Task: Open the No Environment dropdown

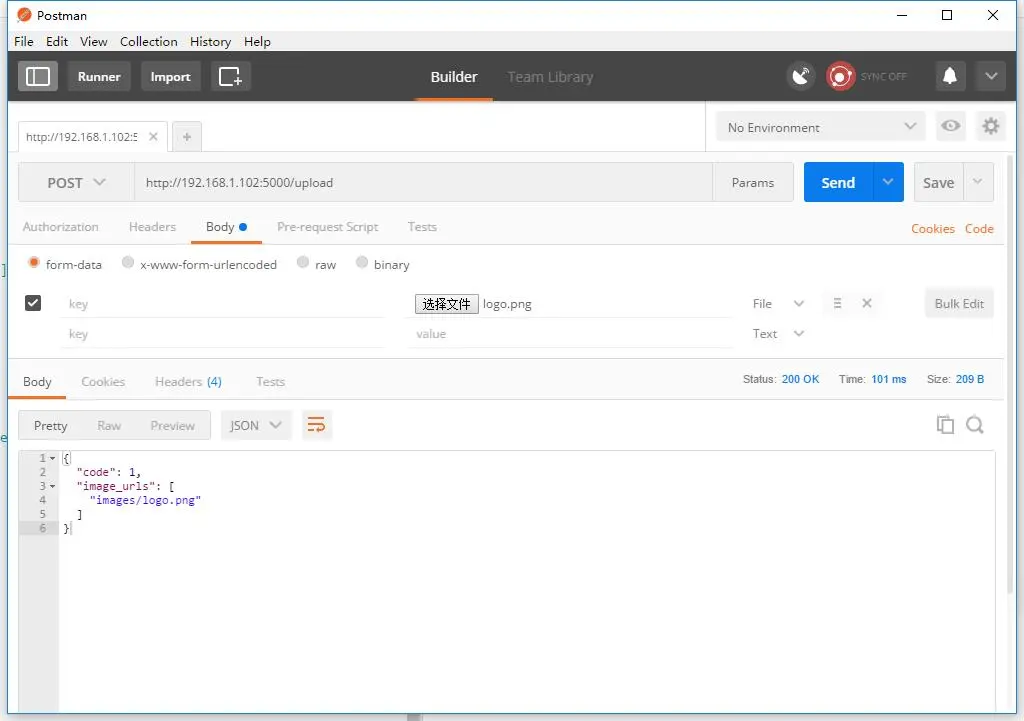Action: (821, 127)
